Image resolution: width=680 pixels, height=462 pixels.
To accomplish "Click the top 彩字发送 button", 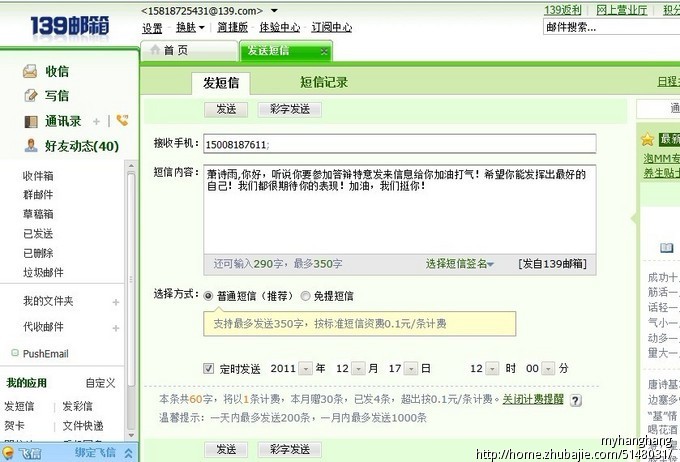I will point(290,110).
